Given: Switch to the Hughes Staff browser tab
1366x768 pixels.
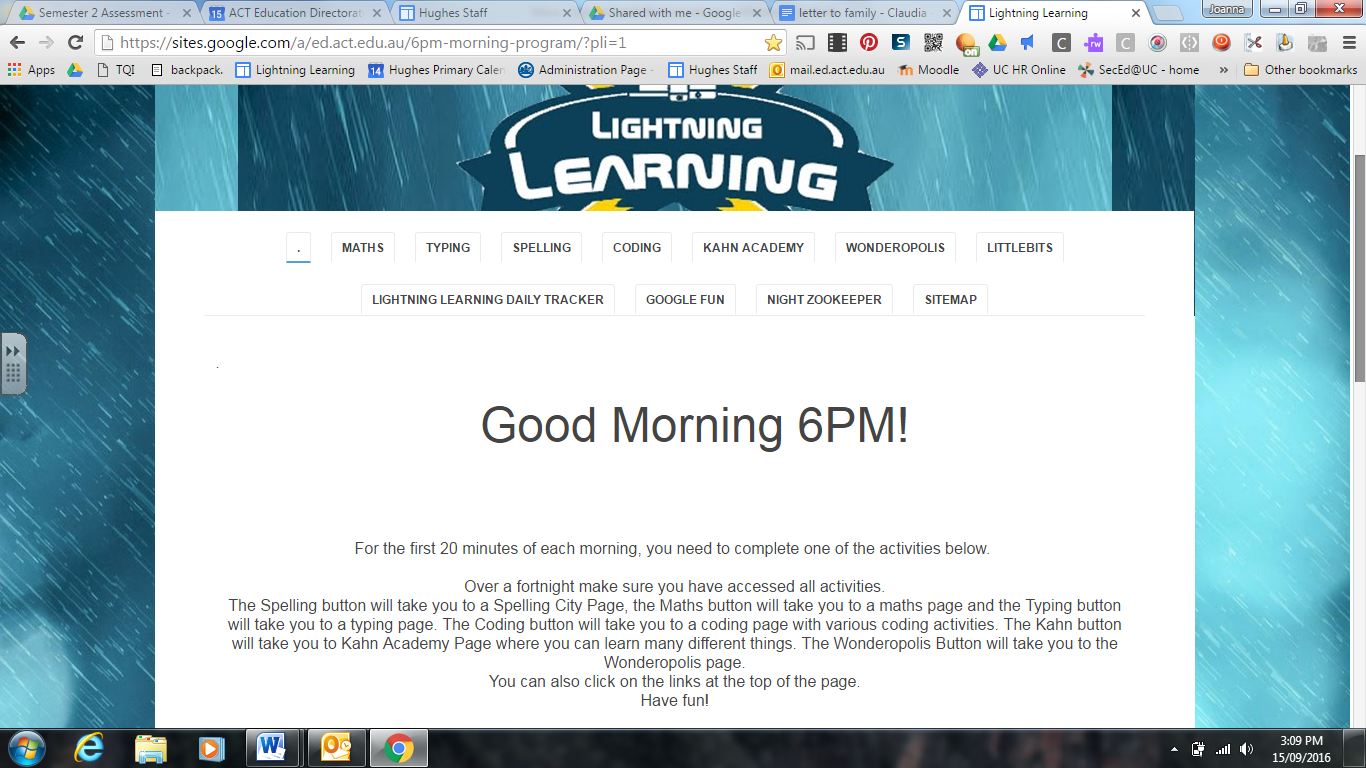Looking at the screenshot, I should (x=480, y=13).
